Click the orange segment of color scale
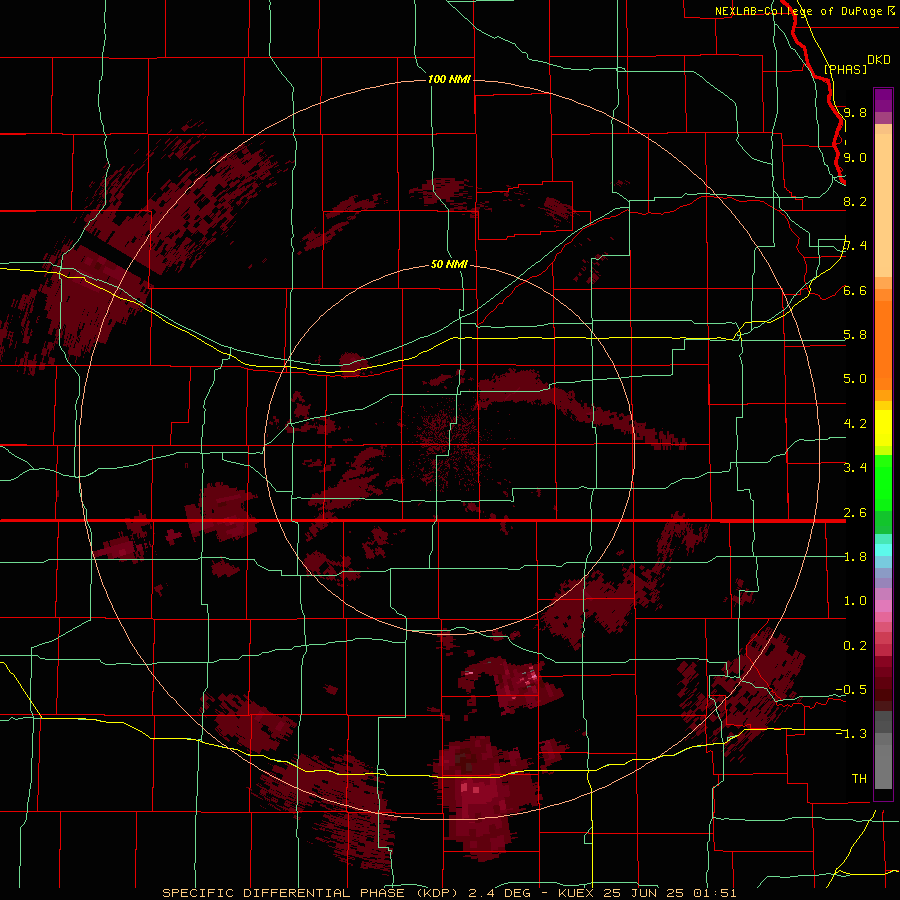The height and width of the screenshot is (900, 900). point(883,344)
